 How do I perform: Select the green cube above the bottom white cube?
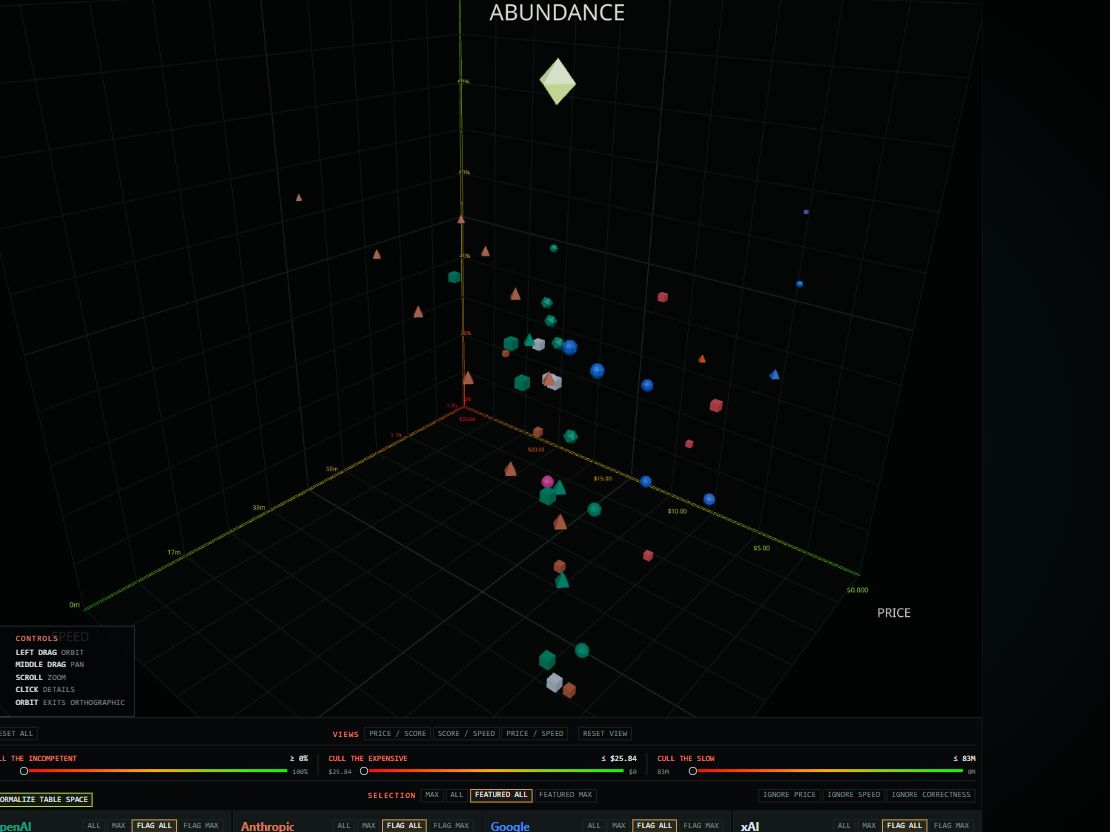pos(547,660)
